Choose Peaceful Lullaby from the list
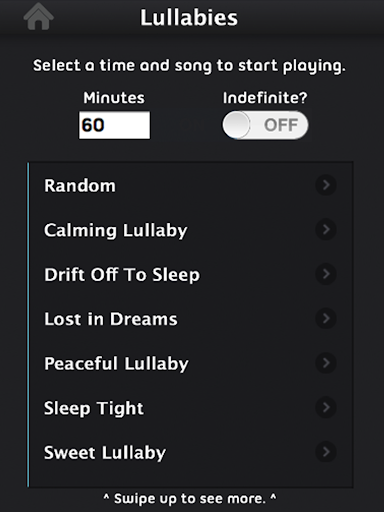The image size is (384, 512). pyautogui.click(x=191, y=363)
